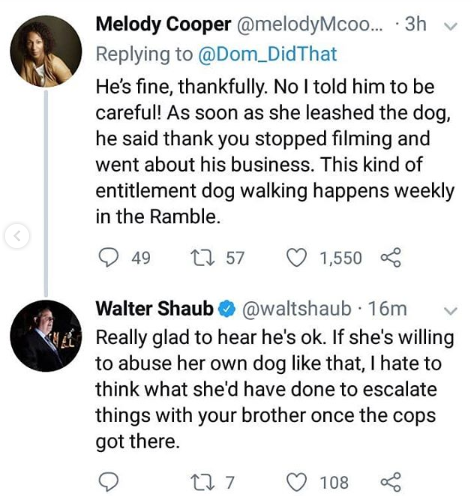
Task: Like Melody Cooper's tweet
Action: [x=296, y=258]
